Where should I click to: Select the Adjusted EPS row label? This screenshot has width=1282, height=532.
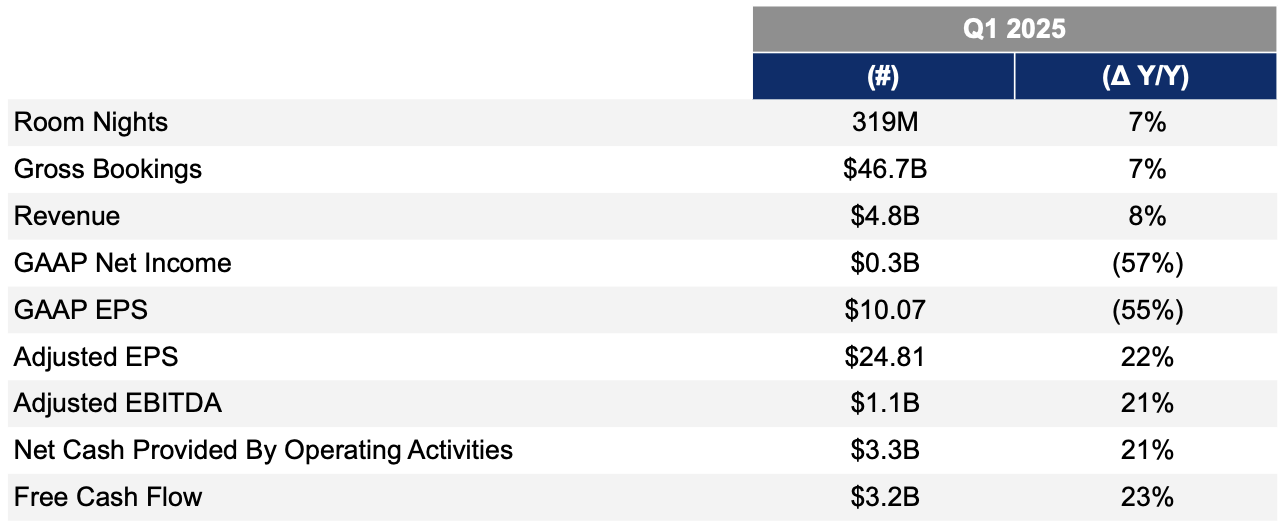pos(96,357)
